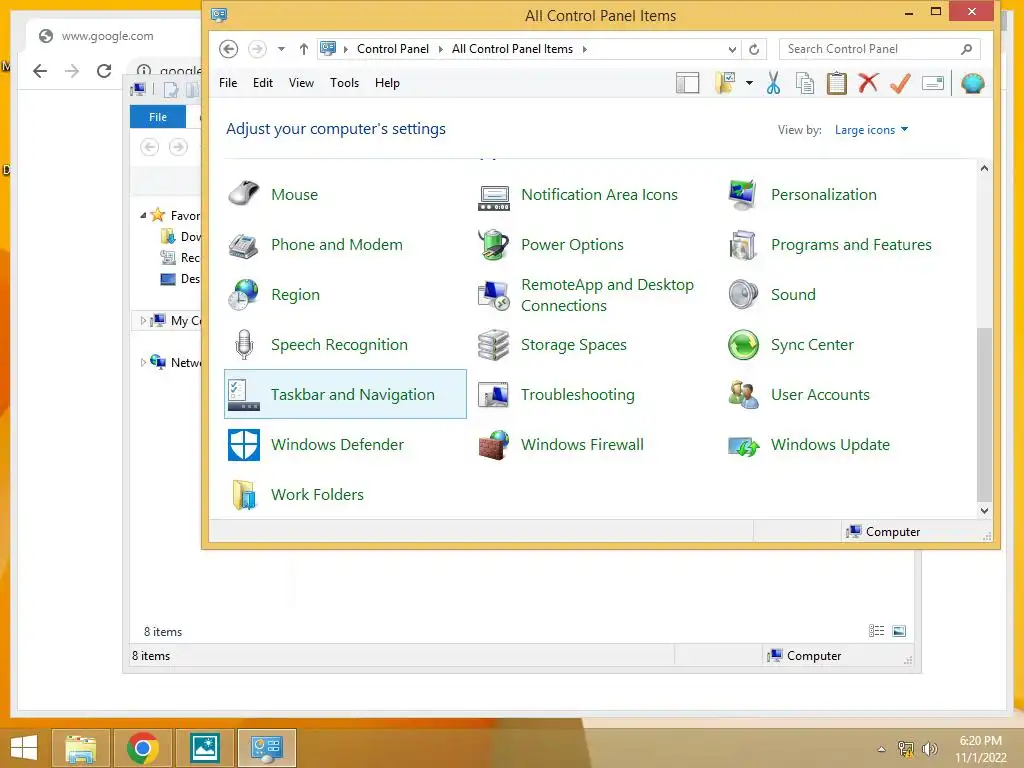The image size is (1024, 768).
Task: Click the volume speaker tray icon
Action: pos(929,749)
